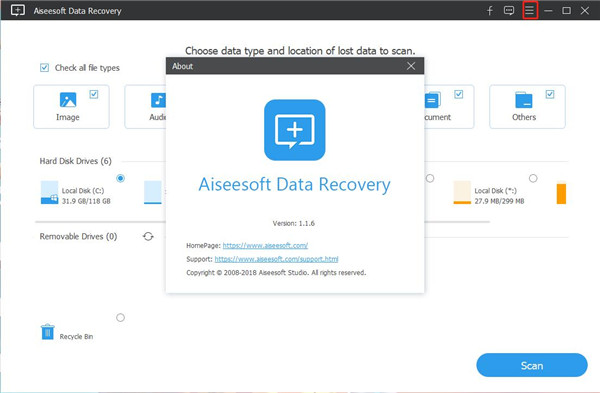Click the Recycle Bin label

76,337
